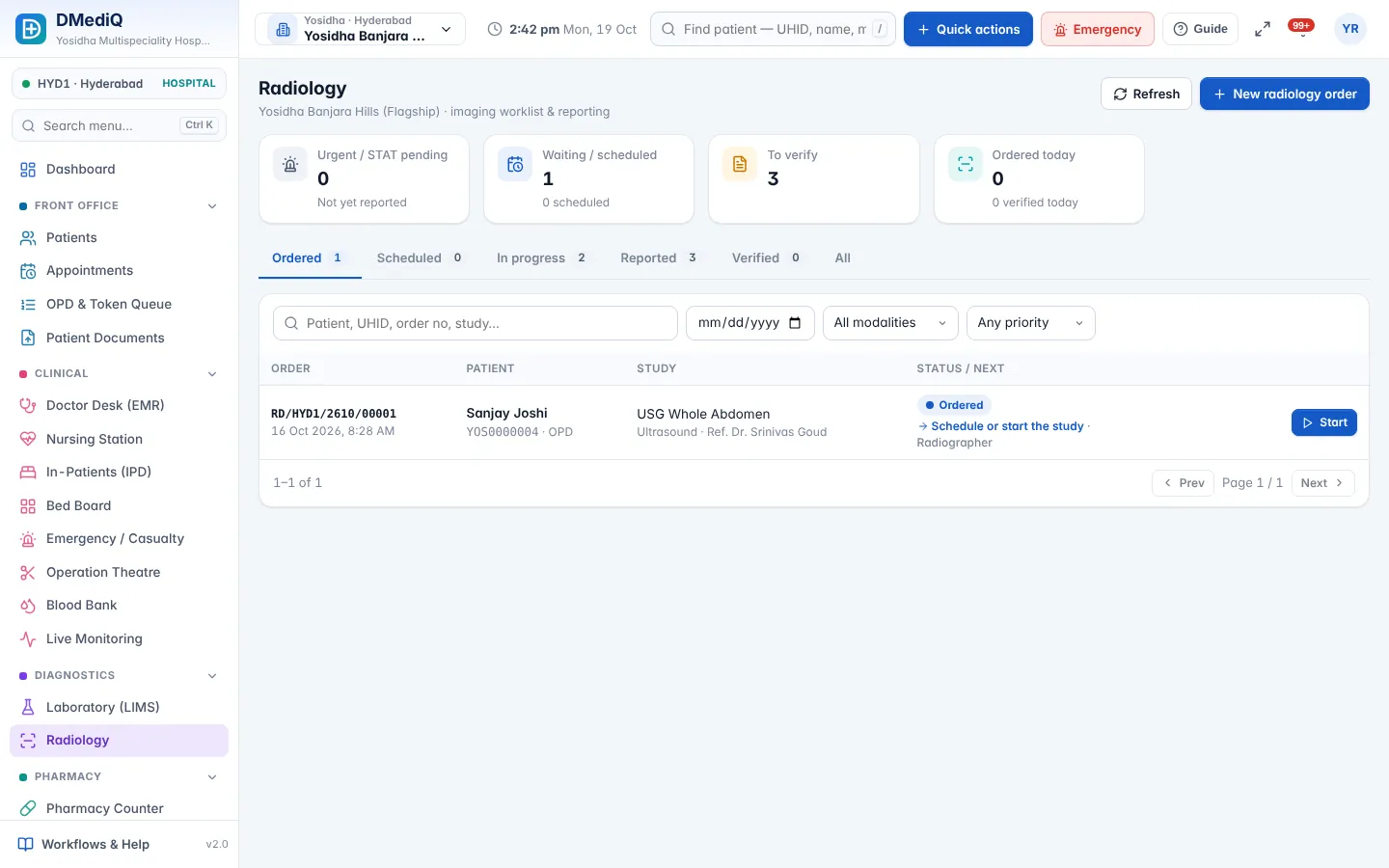The image size is (1389, 868).
Task: Open Doctor Desk (EMR)
Action: click(119, 406)
